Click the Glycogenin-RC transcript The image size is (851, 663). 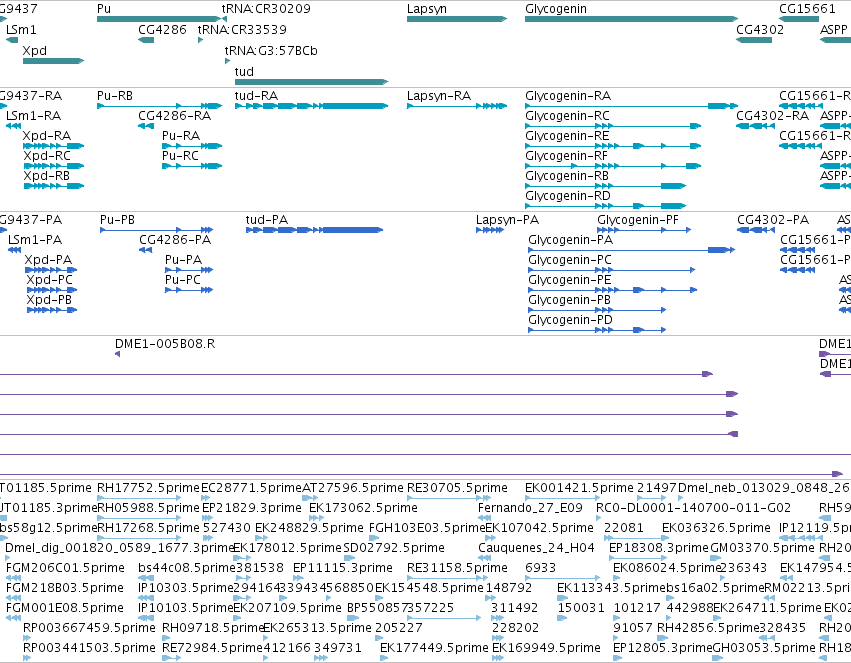point(613,126)
